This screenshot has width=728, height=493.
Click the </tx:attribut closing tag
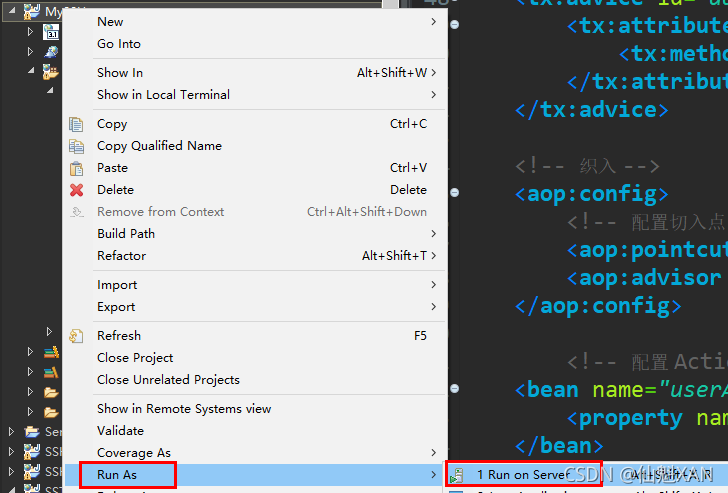tap(647, 82)
